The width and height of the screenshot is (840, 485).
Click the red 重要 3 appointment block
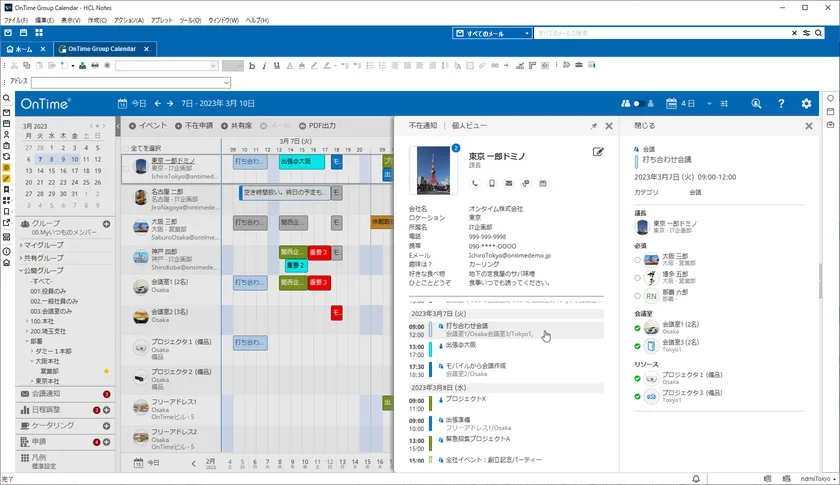tap(319, 252)
